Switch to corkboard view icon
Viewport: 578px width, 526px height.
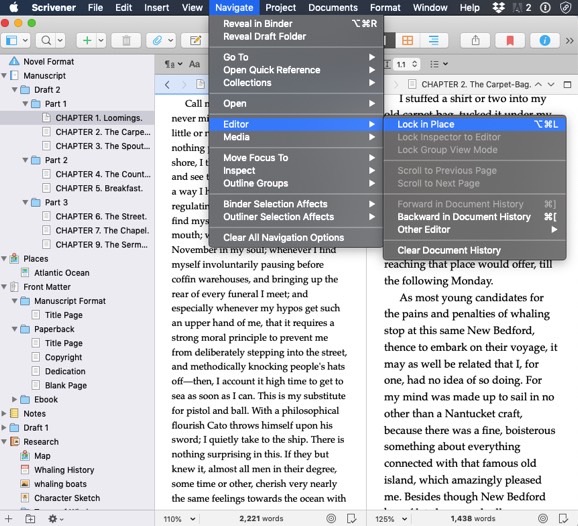(407, 40)
